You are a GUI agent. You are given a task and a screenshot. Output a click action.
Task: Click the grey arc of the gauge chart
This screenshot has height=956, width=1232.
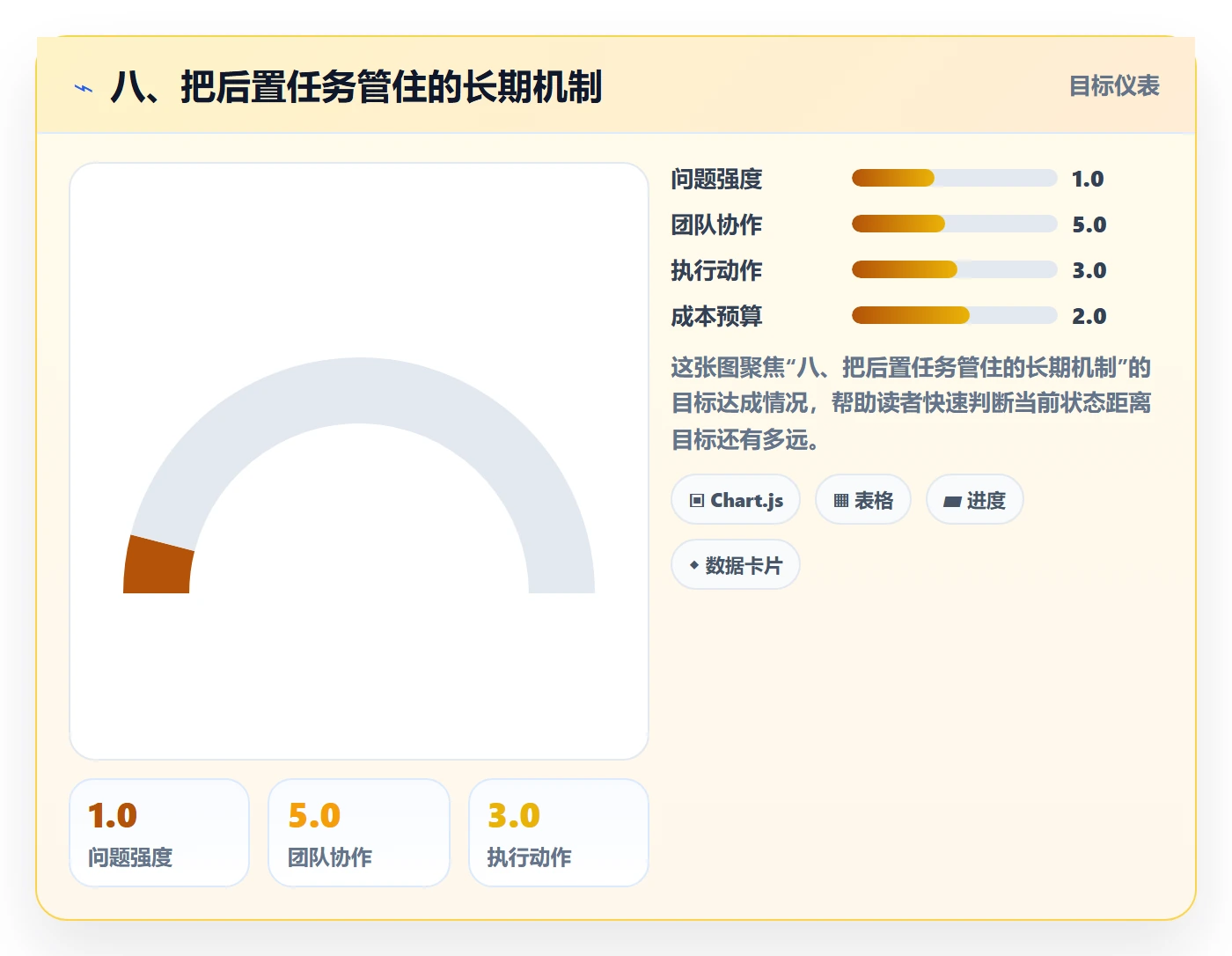[x=359, y=391]
